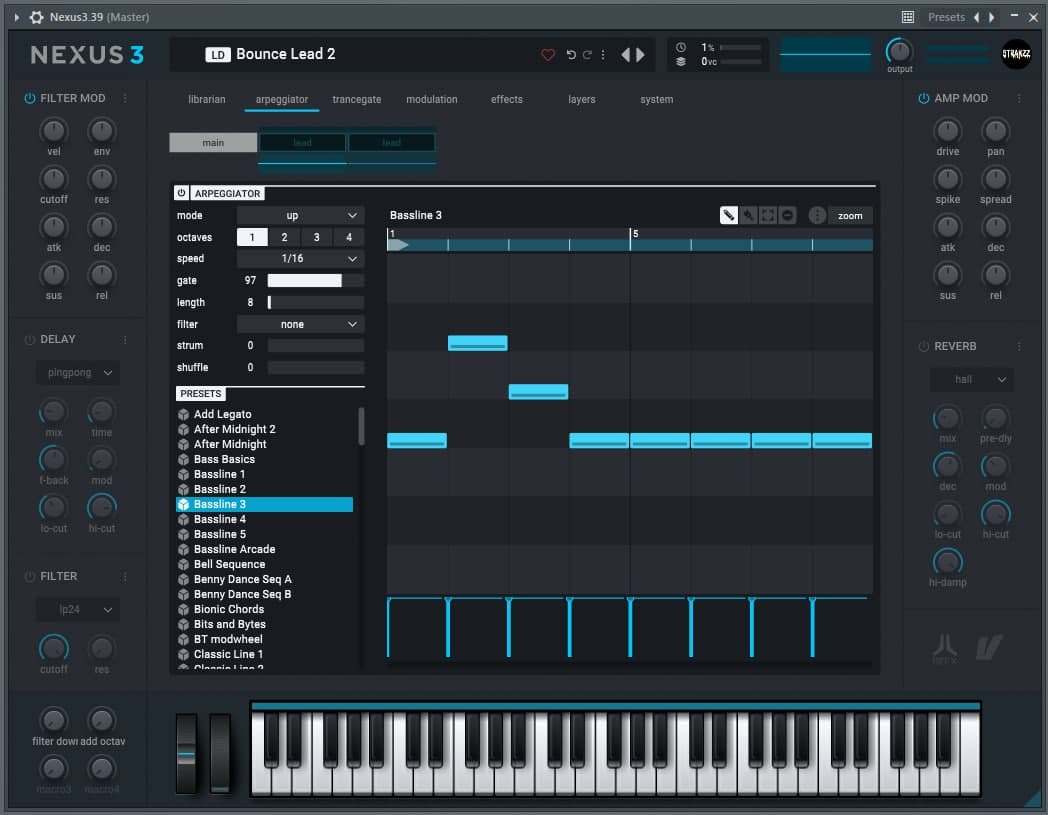Screen dimensions: 1048x815
Task: Click the zoom button in the arpeggiator
Action: [x=850, y=215]
